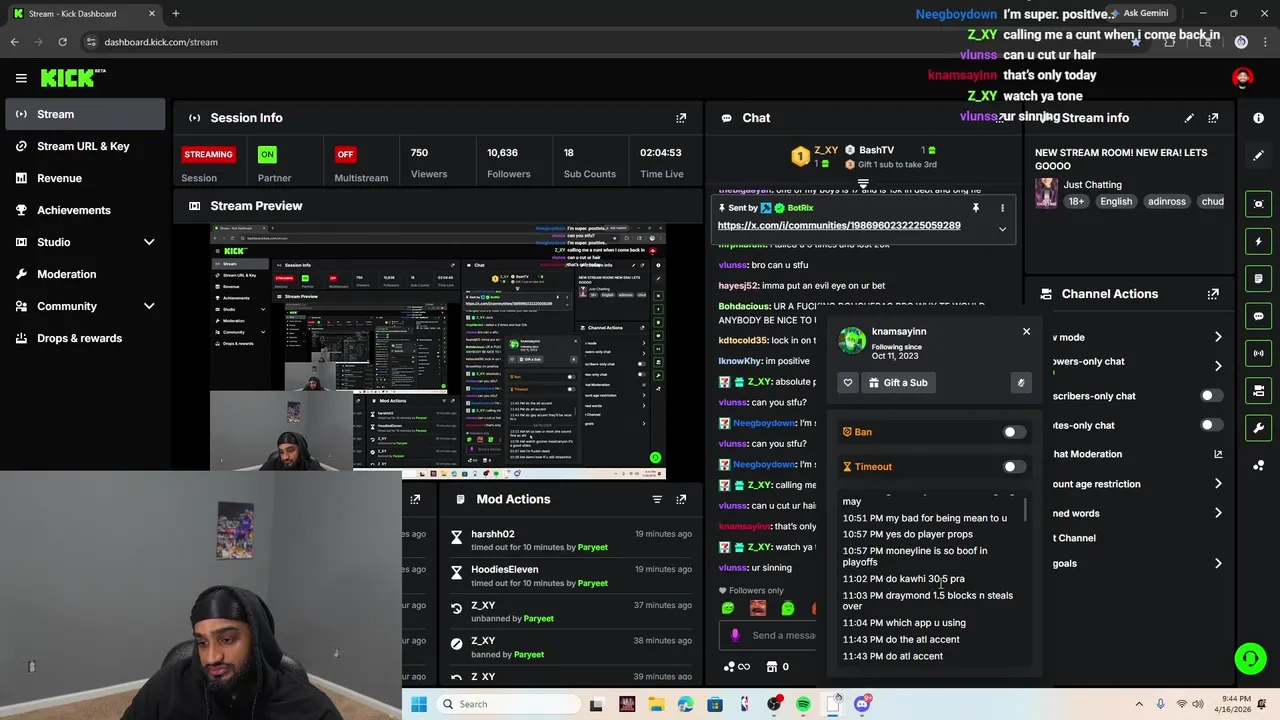Open the Stream sidebar item
Viewport: 1280px width, 720px height.
click(x=84, y=114)
